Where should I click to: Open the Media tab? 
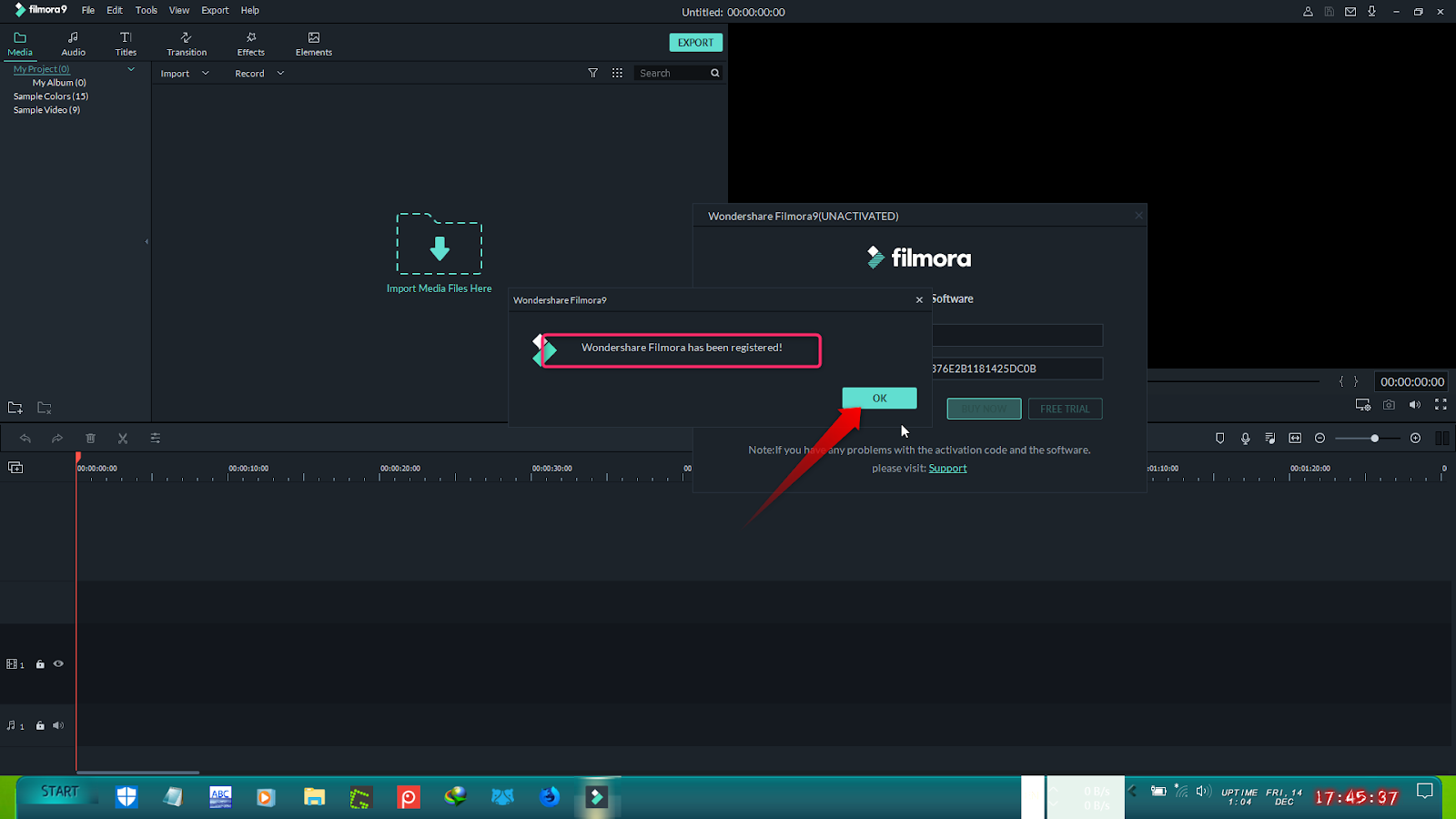pyautogui.click(x=20, y=44)
